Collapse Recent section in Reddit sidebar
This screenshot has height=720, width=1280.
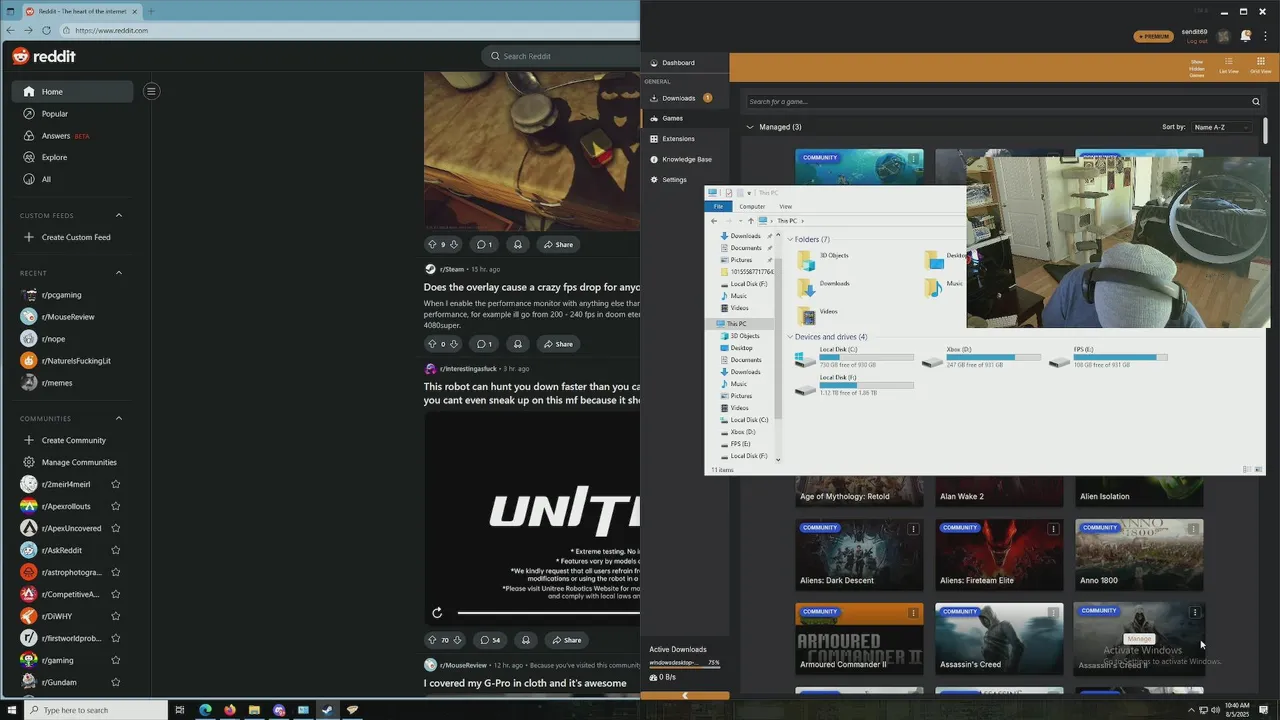tap(119, 273)
